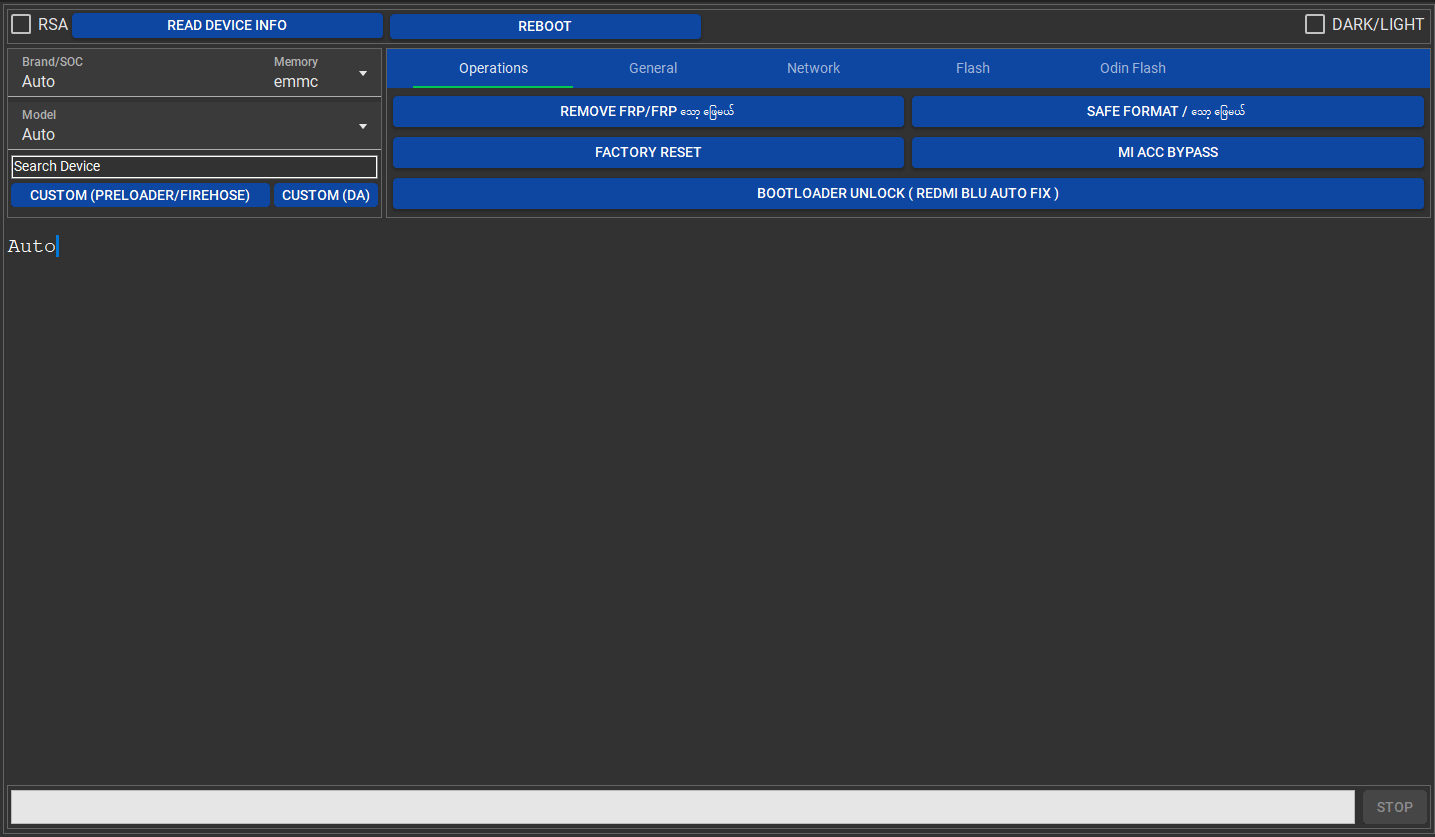Switch to the Flash tab
This screenshot has width=1435, height=837.
pos(972,68)
